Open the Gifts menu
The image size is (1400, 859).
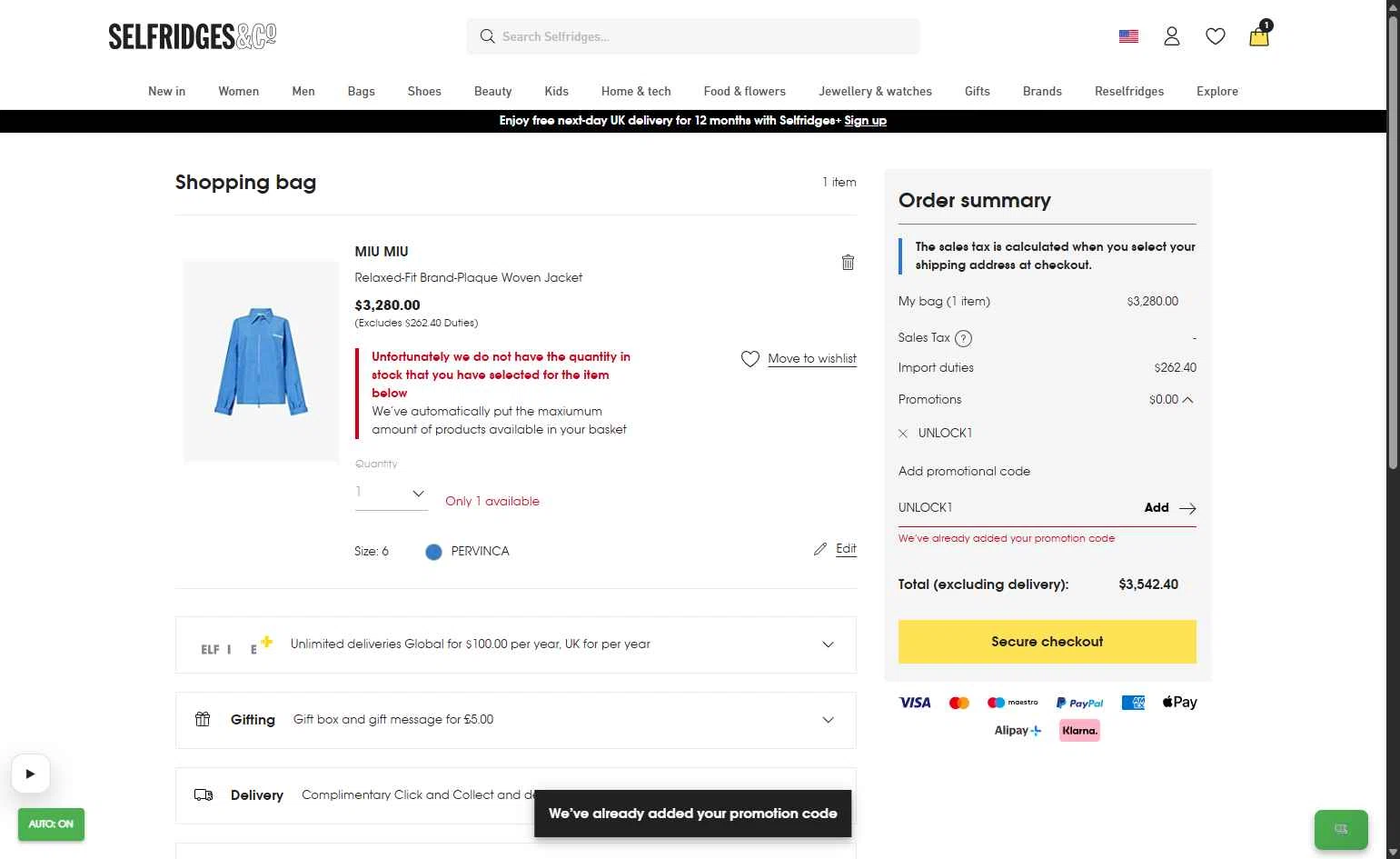pos(977,91)
